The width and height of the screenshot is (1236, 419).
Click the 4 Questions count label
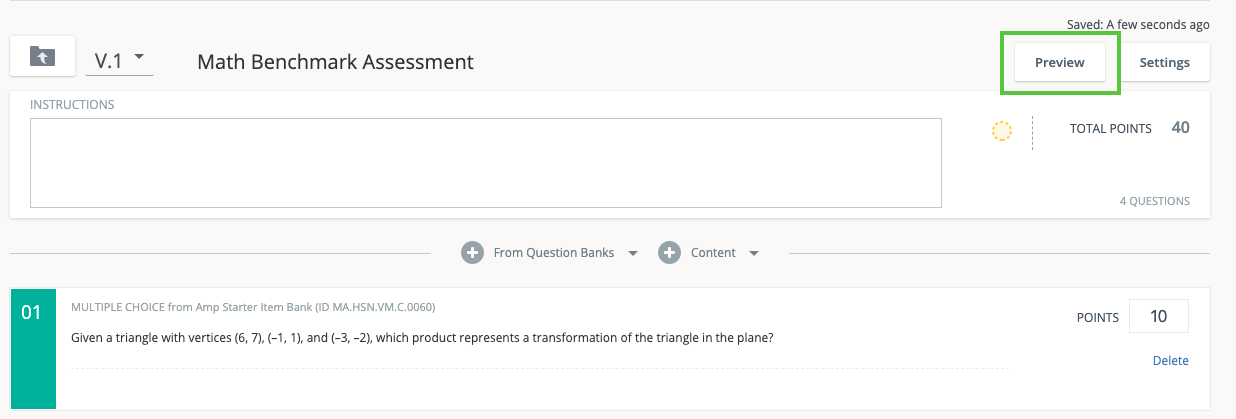pyautogui.click(x=1154, y=201)
